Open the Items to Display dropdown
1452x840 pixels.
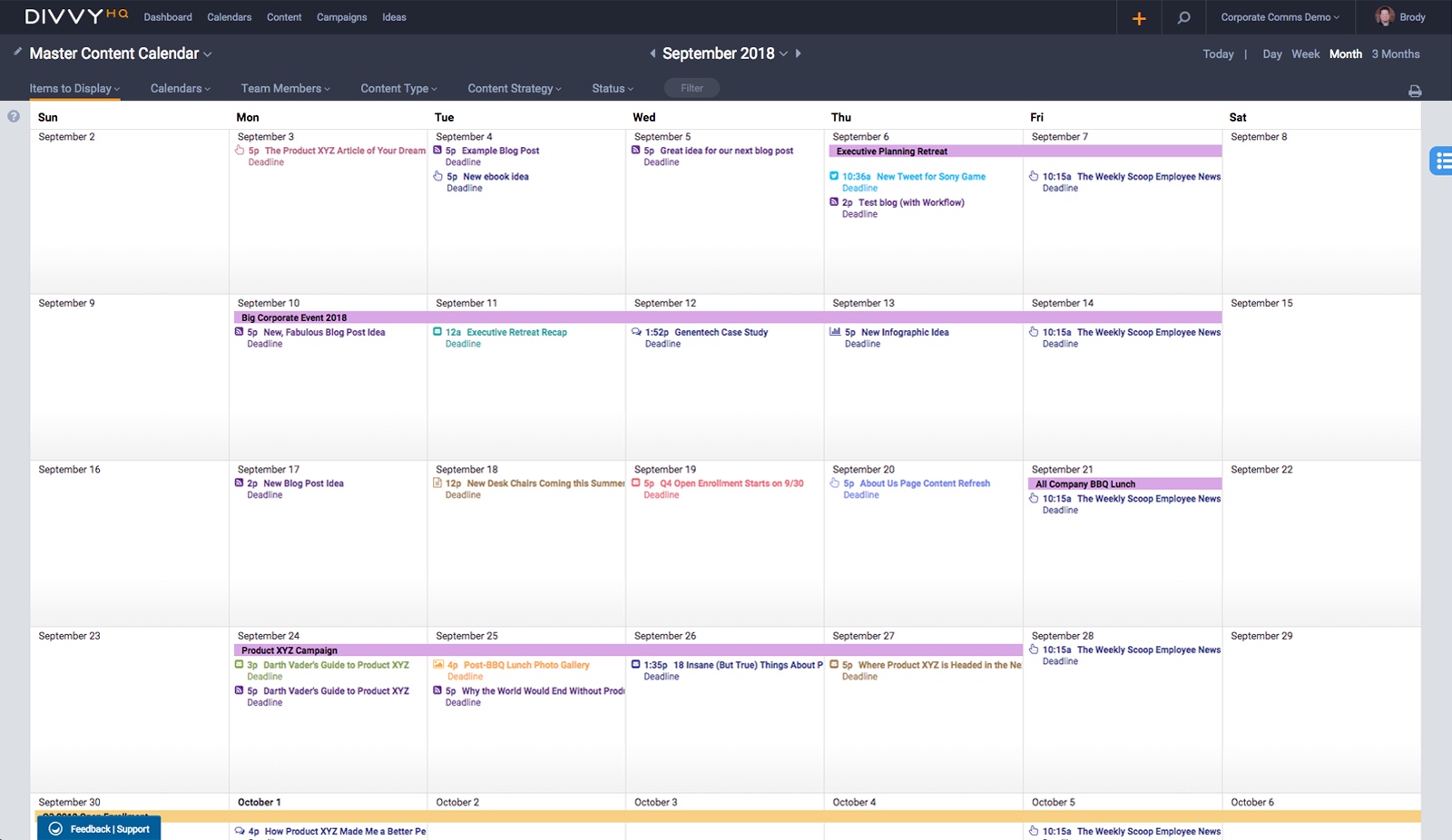coord(73,88)
